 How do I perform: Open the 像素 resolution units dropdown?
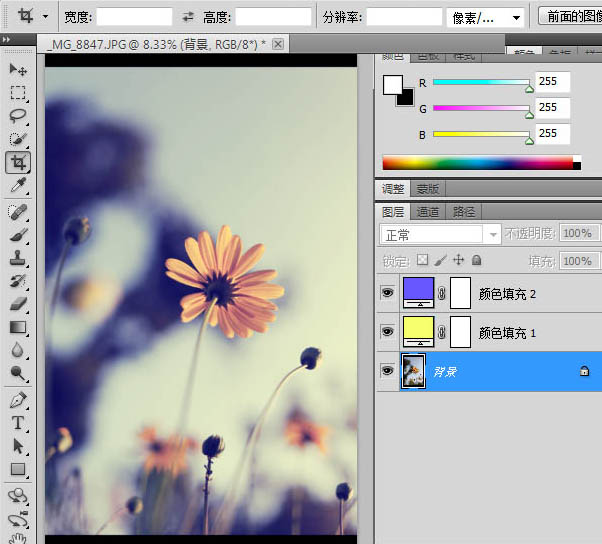tap(487, 17)
